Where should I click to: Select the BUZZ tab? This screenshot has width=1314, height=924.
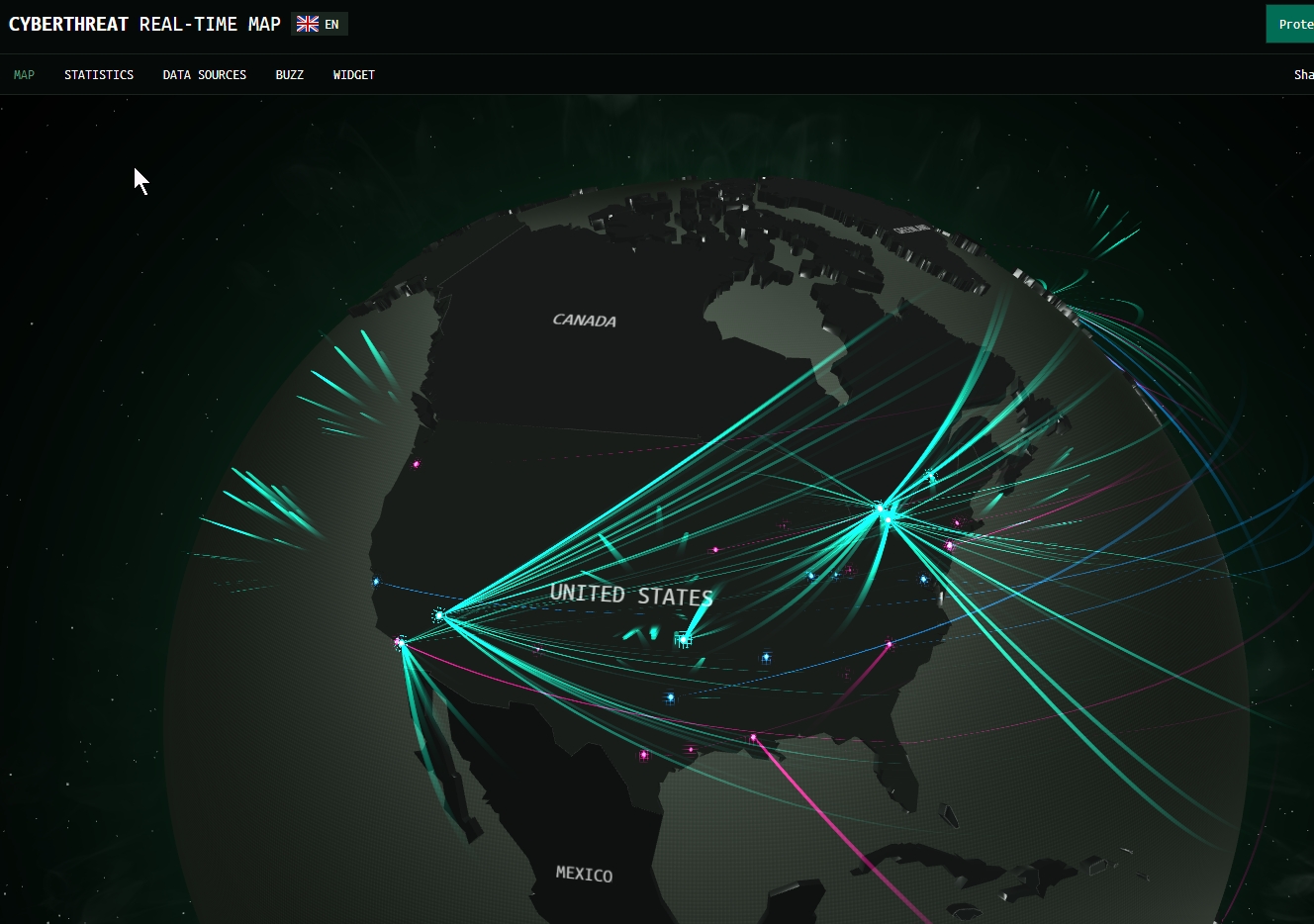pos(290,75)
